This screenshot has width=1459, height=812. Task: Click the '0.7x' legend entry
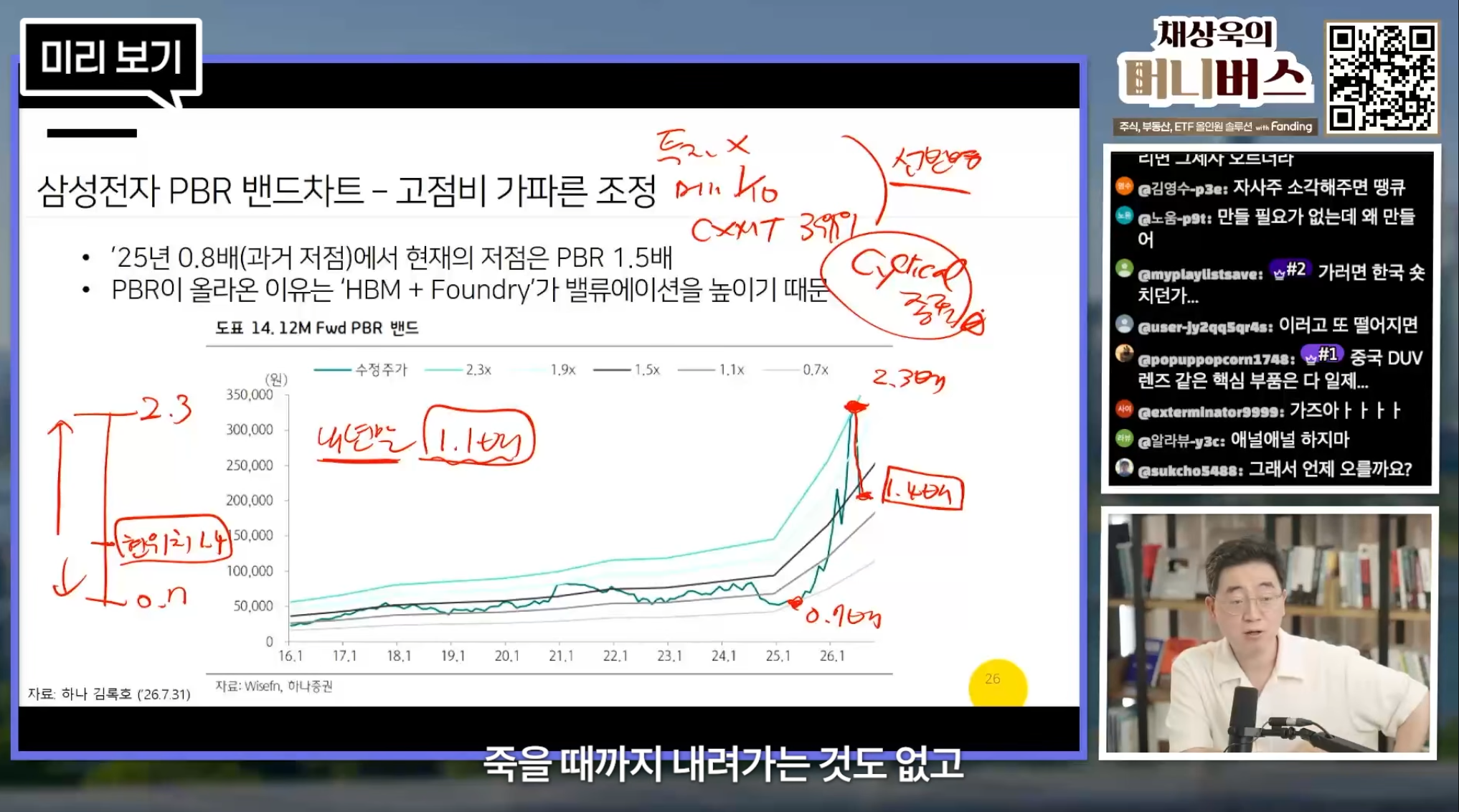point(795,369)
